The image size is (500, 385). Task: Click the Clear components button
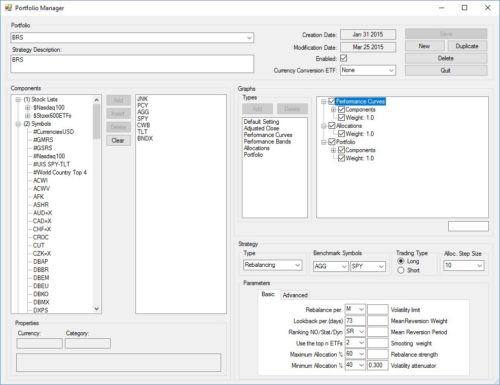pyautogui.click(x=118, y=140)
